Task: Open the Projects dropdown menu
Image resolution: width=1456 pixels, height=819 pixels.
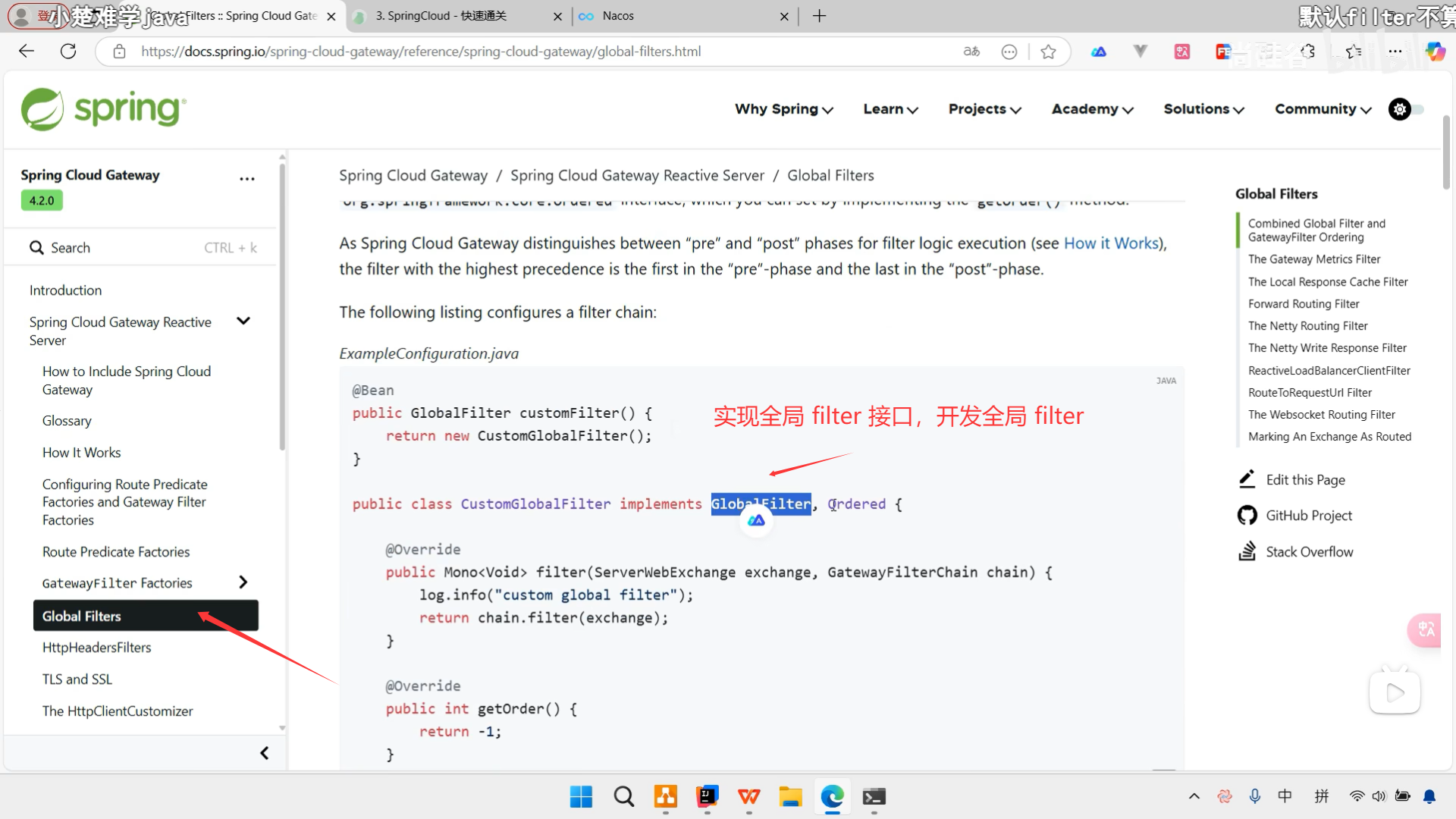Action: click(x=984, y=109)
